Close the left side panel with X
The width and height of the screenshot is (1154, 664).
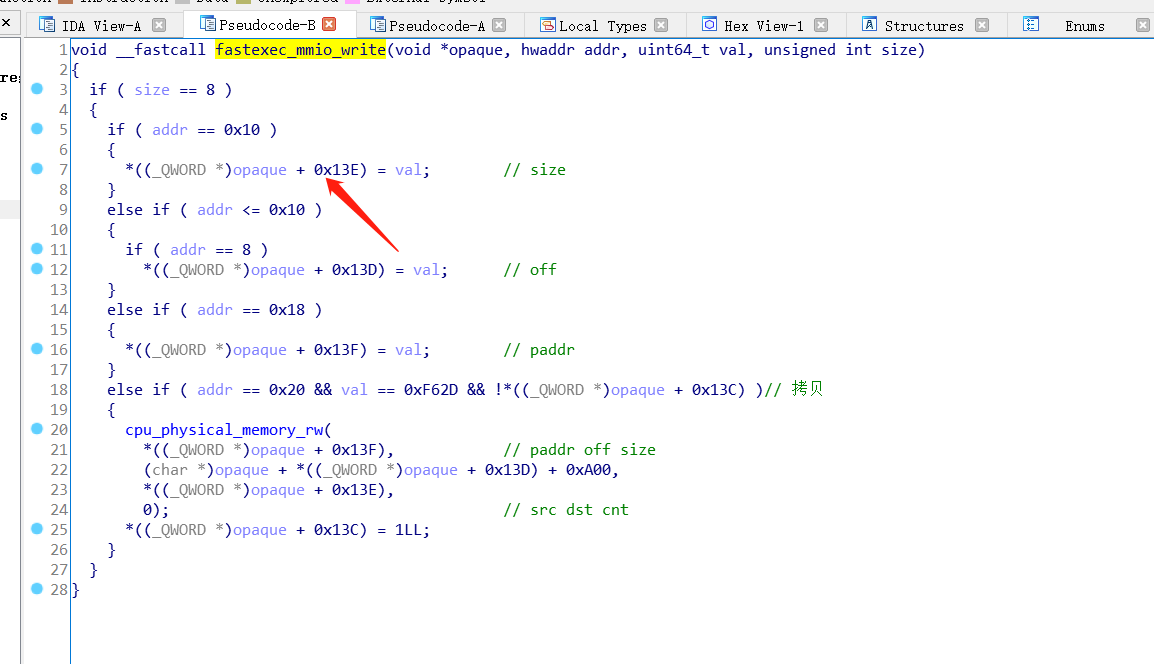(x=6, y=21)
